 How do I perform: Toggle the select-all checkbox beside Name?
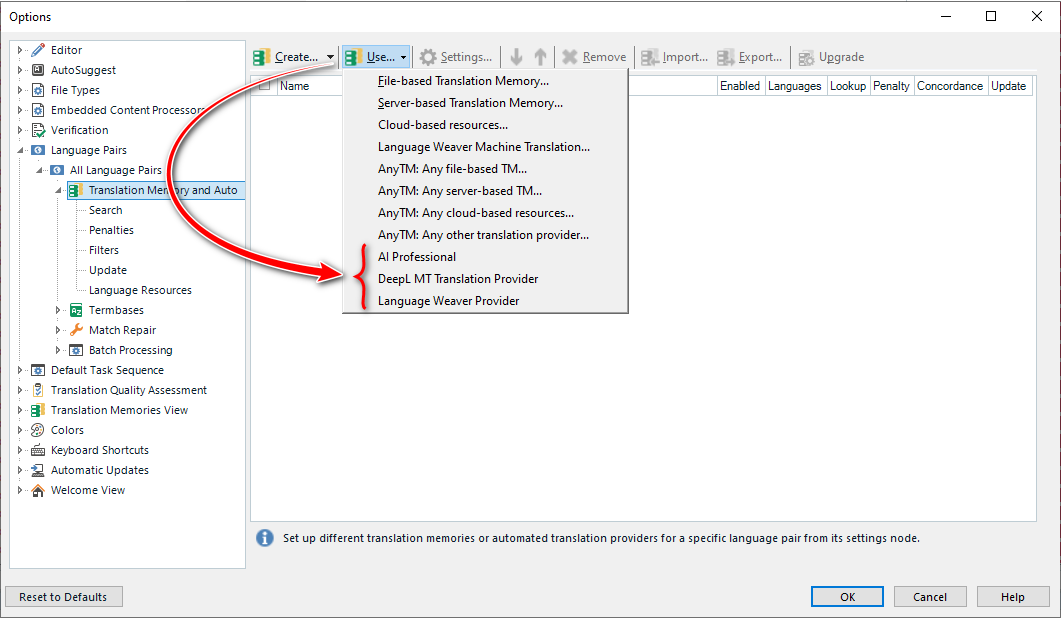pyautogui.click(x=265, y=86)
